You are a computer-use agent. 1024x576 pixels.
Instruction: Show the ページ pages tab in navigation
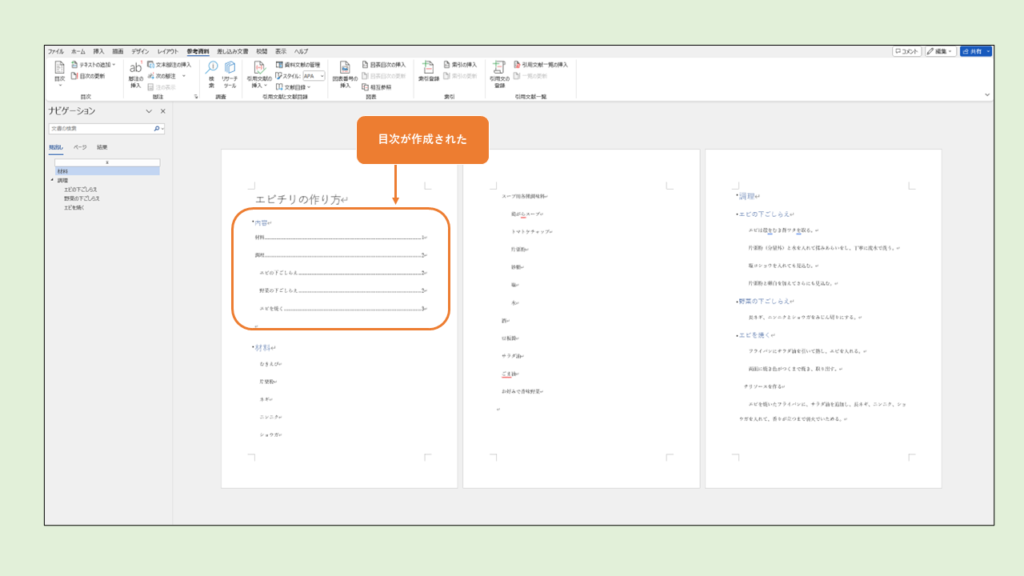point(80,148)
